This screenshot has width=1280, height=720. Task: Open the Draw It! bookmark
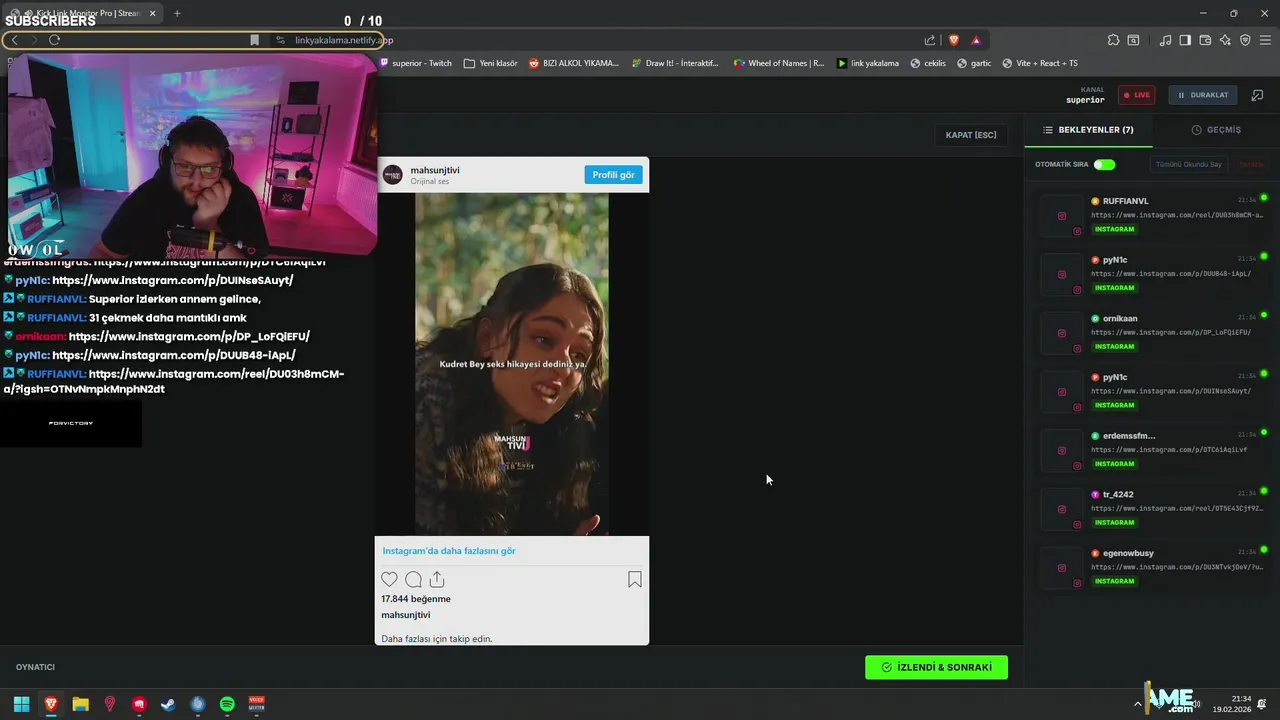point(675,63)
